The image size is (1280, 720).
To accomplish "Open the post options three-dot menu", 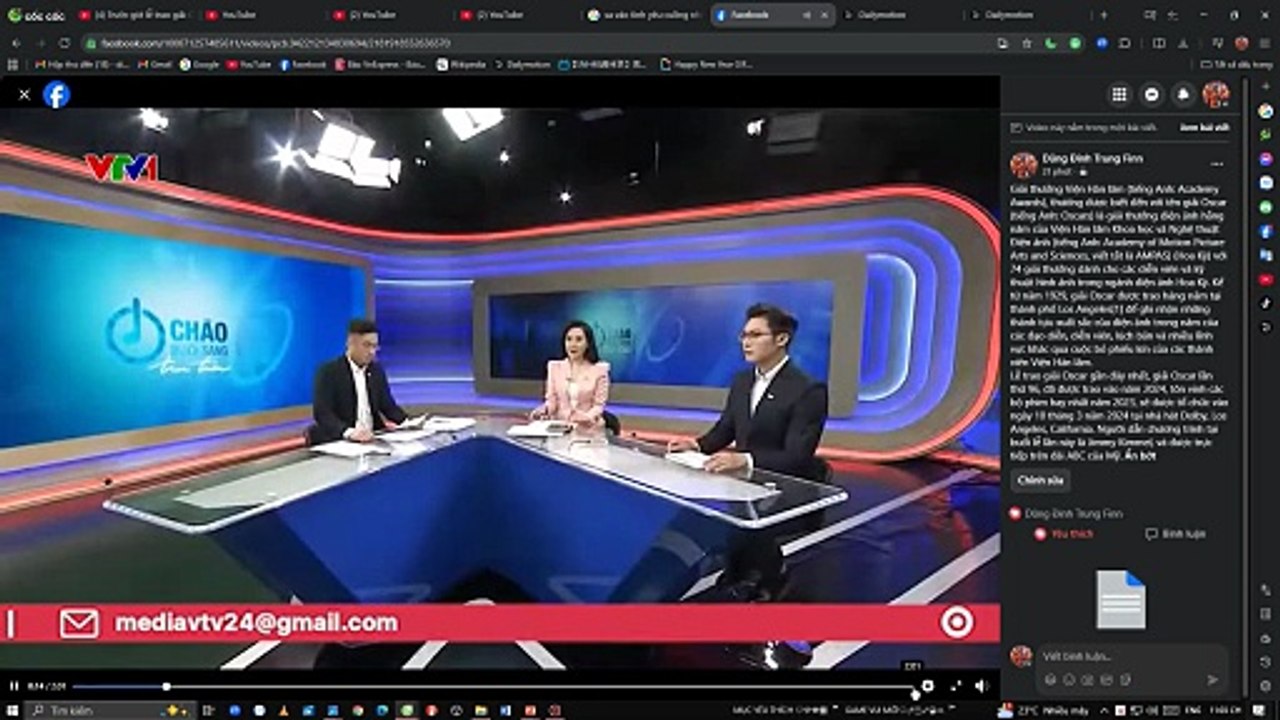I will click(1217, 164).
